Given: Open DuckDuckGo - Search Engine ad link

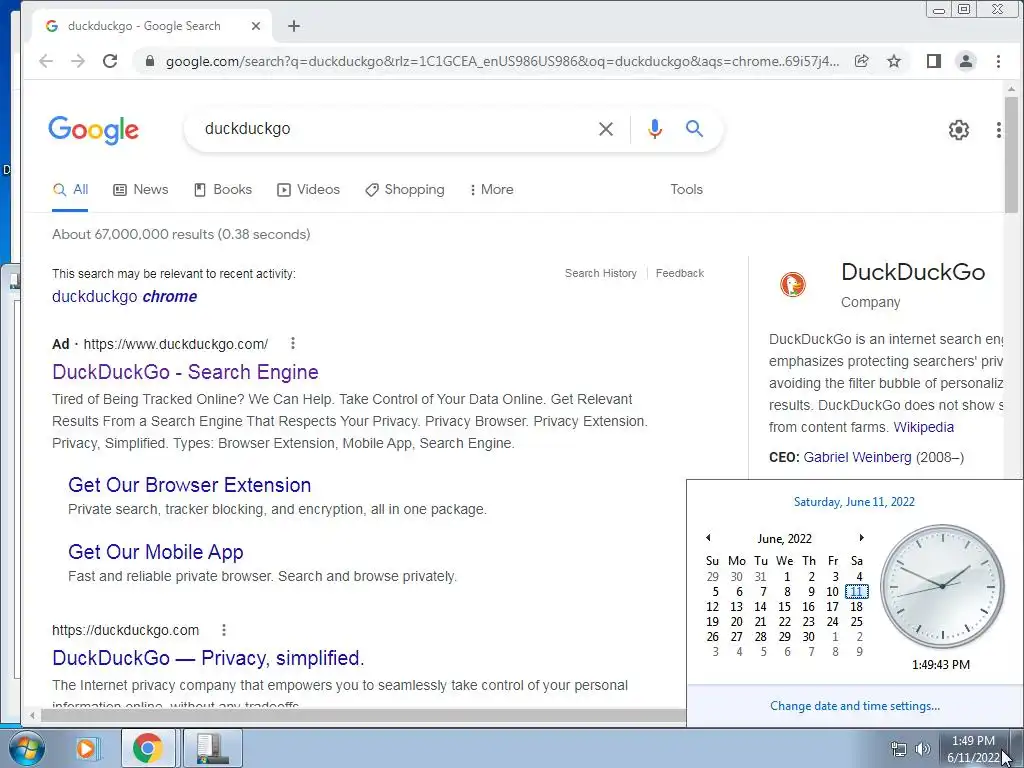Looking at the screenshot, I should tap(185, 372).
